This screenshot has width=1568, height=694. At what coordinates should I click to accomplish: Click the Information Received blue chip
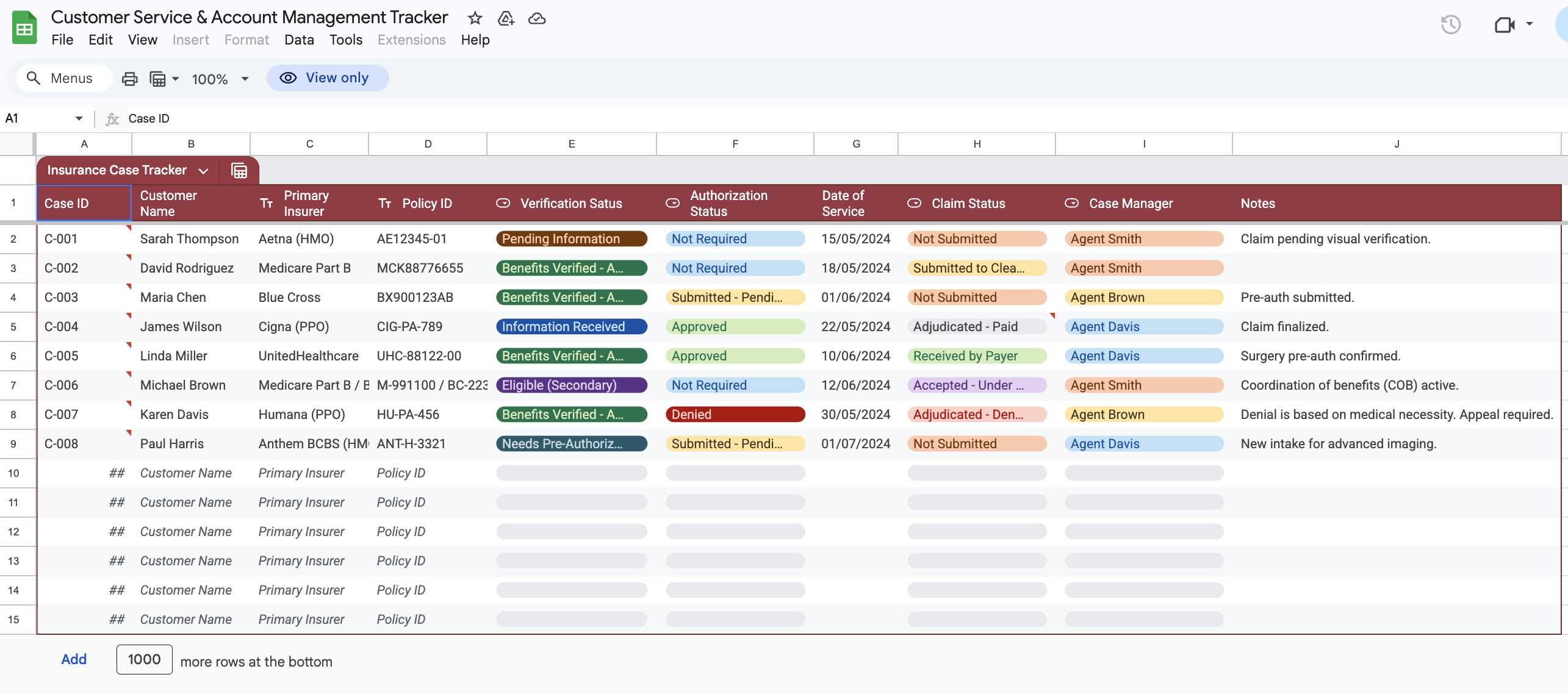pos(572,327)
